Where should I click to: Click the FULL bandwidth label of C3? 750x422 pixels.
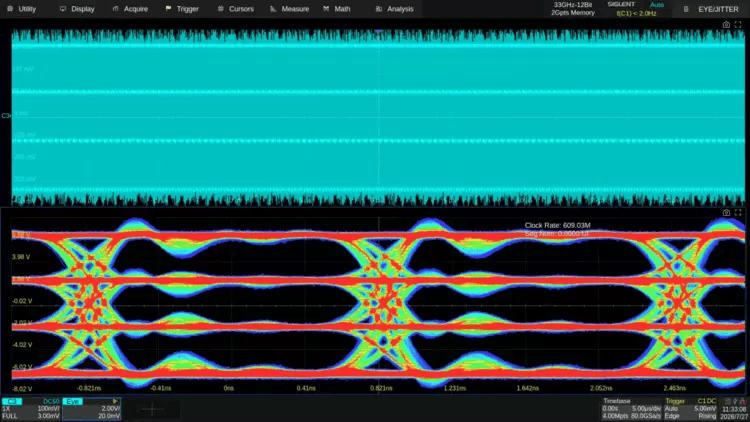point(10,416)
